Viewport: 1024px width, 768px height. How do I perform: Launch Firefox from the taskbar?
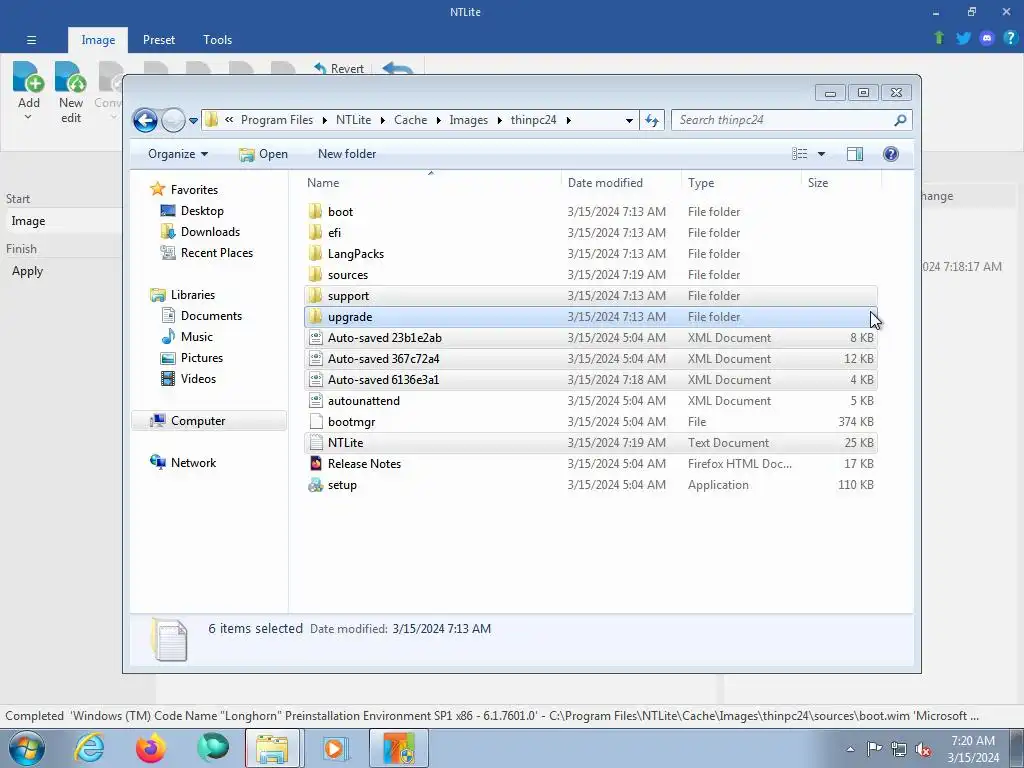pos(150,748)
